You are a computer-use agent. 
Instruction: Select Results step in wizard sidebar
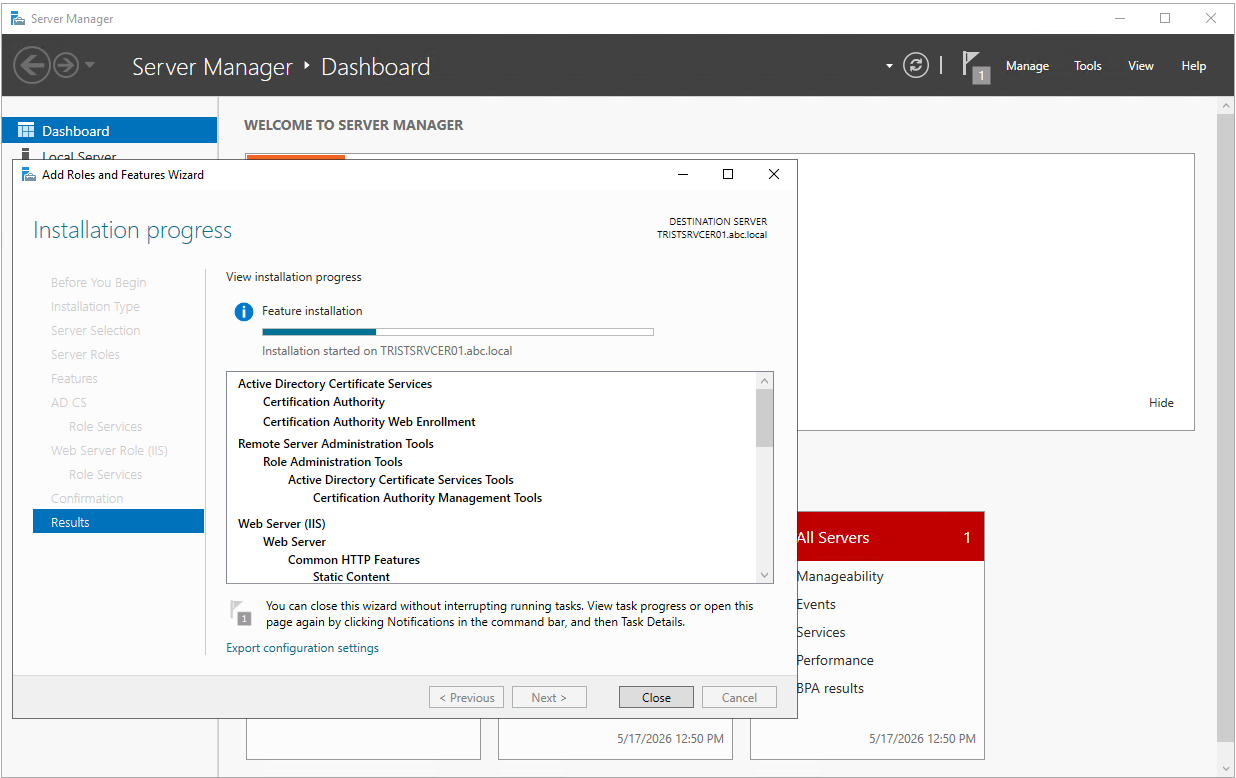tap(118, 522)
